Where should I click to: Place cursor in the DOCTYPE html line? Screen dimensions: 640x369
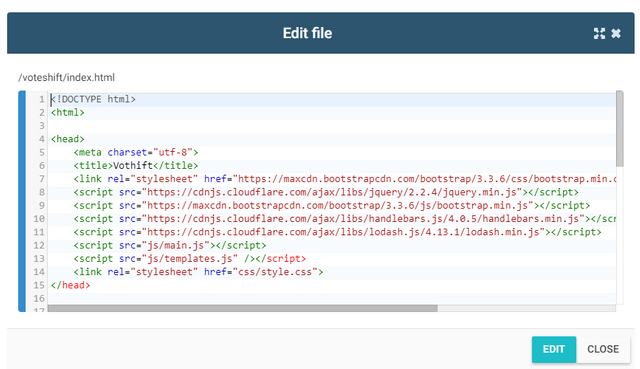[x=93, y=100]
